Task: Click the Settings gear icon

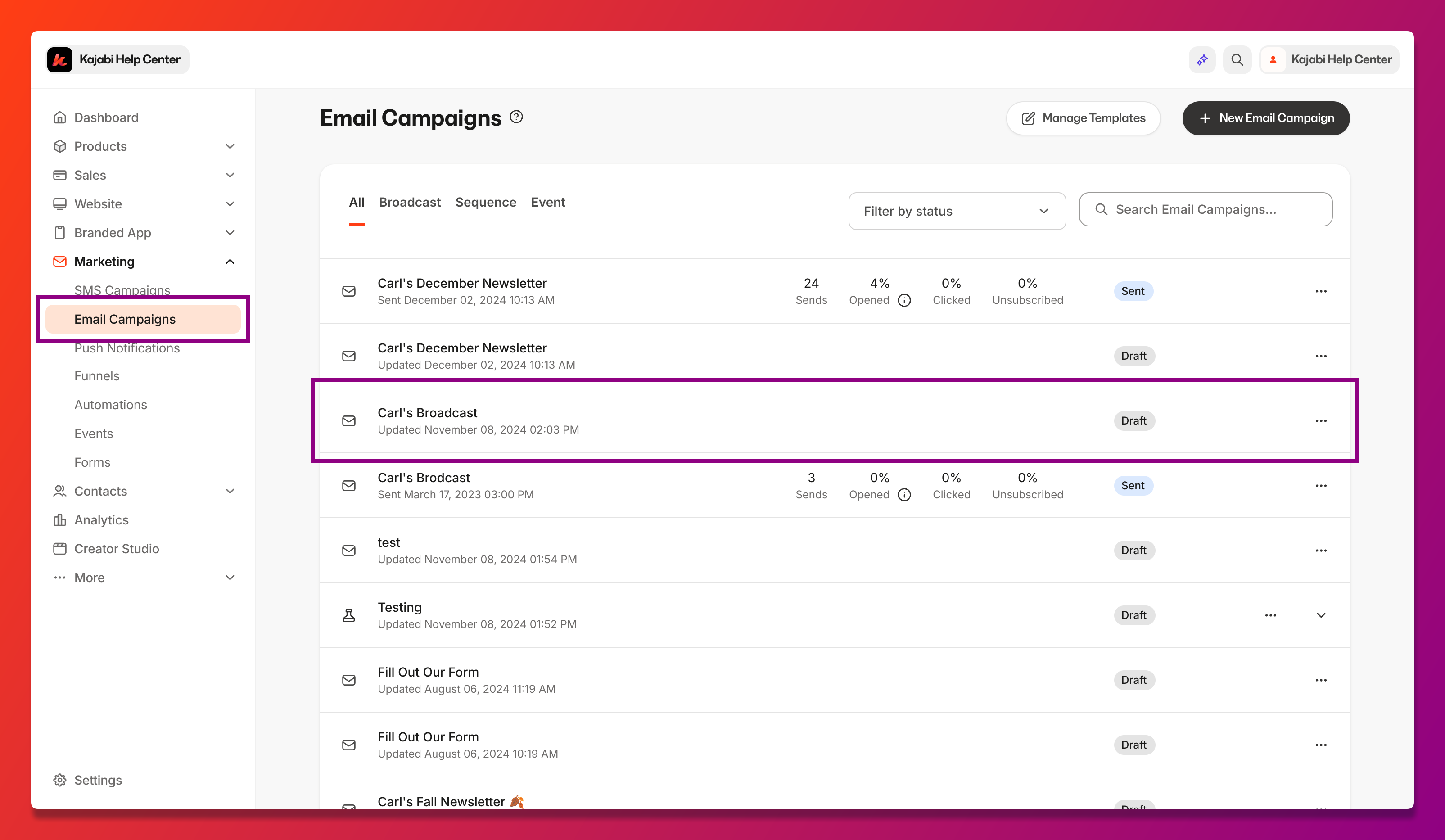Action: (59, 780)
